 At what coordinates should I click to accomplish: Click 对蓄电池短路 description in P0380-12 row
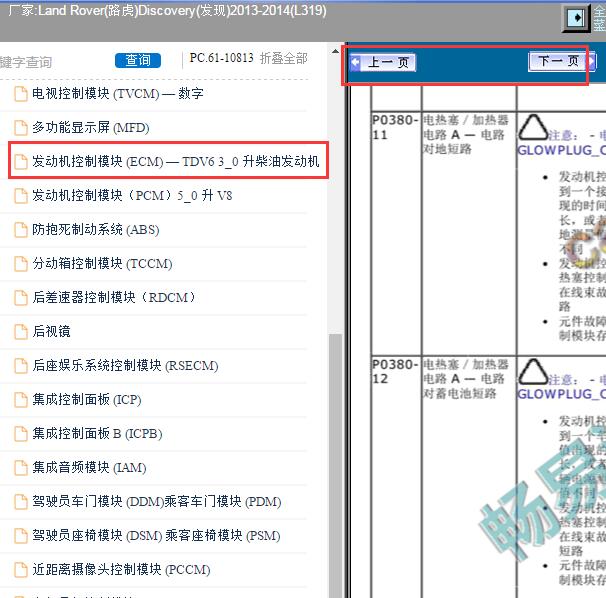(x=460, y=393)
